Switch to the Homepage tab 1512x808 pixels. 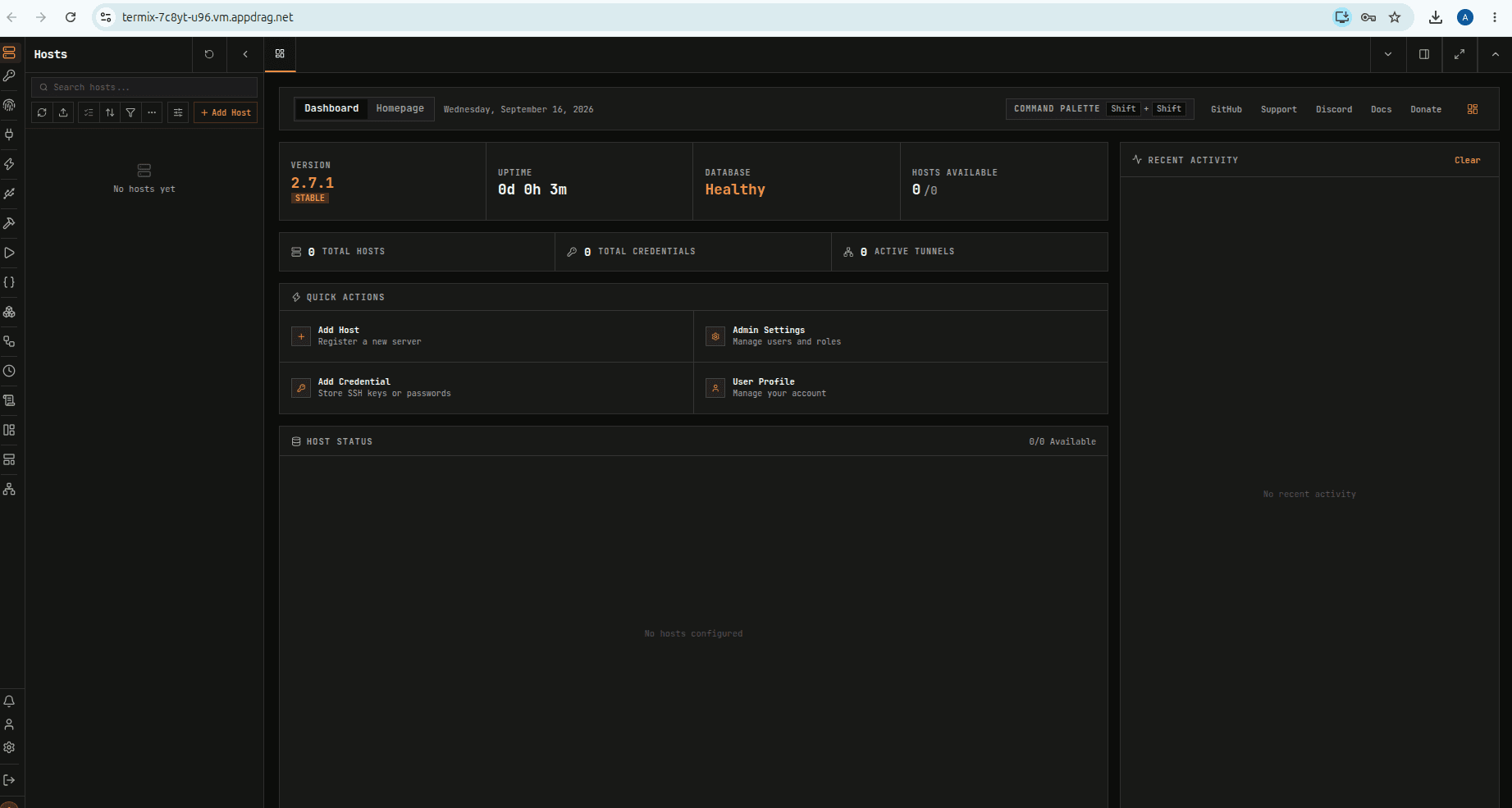(x=400, y=108)
